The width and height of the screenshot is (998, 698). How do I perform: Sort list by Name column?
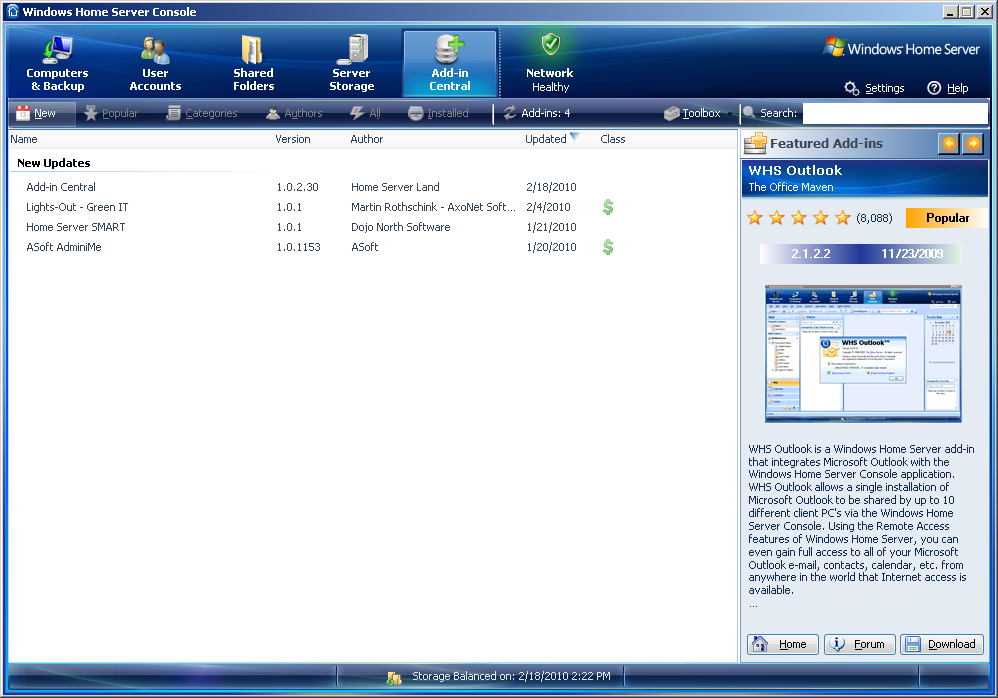(x=24, y=139)
